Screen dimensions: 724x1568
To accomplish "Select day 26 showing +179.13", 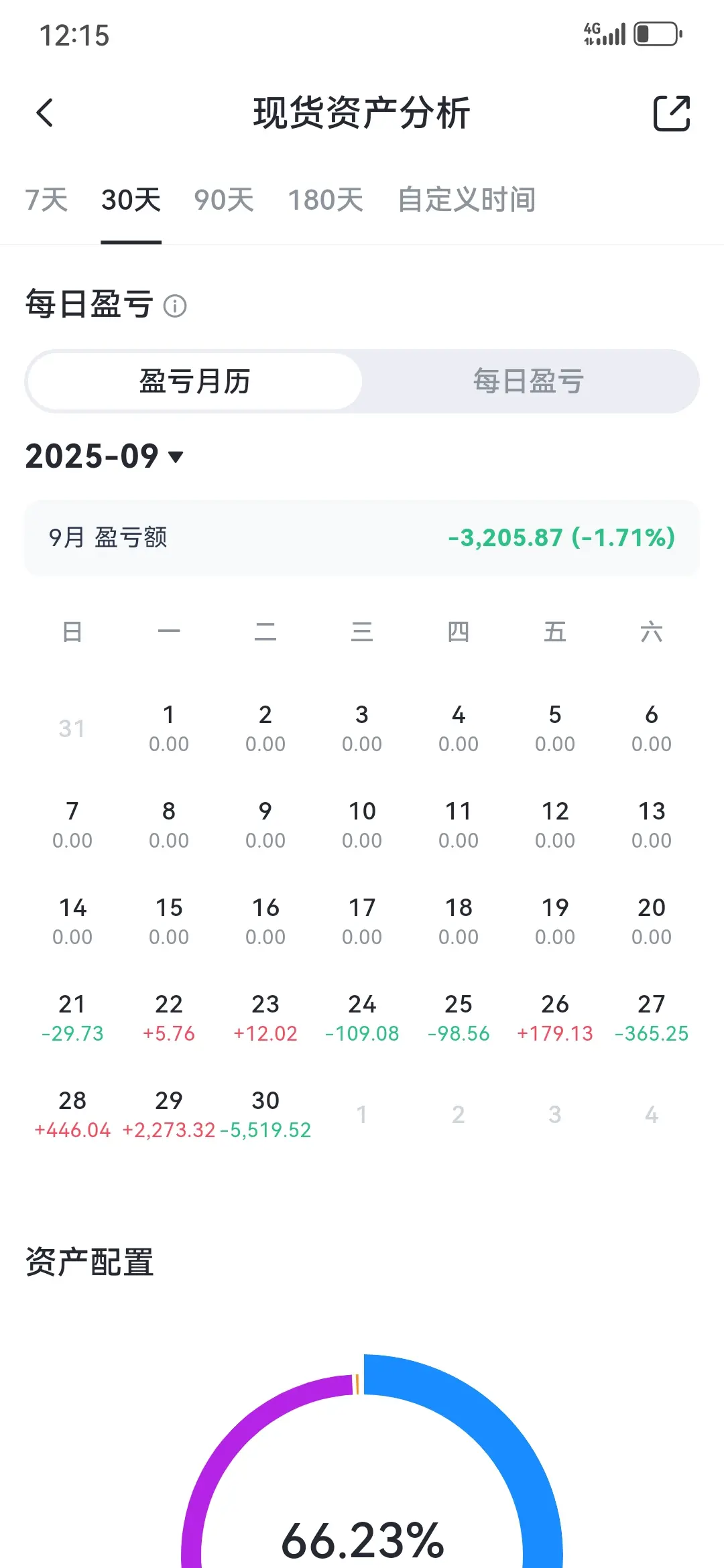I will pos(555,1018).
